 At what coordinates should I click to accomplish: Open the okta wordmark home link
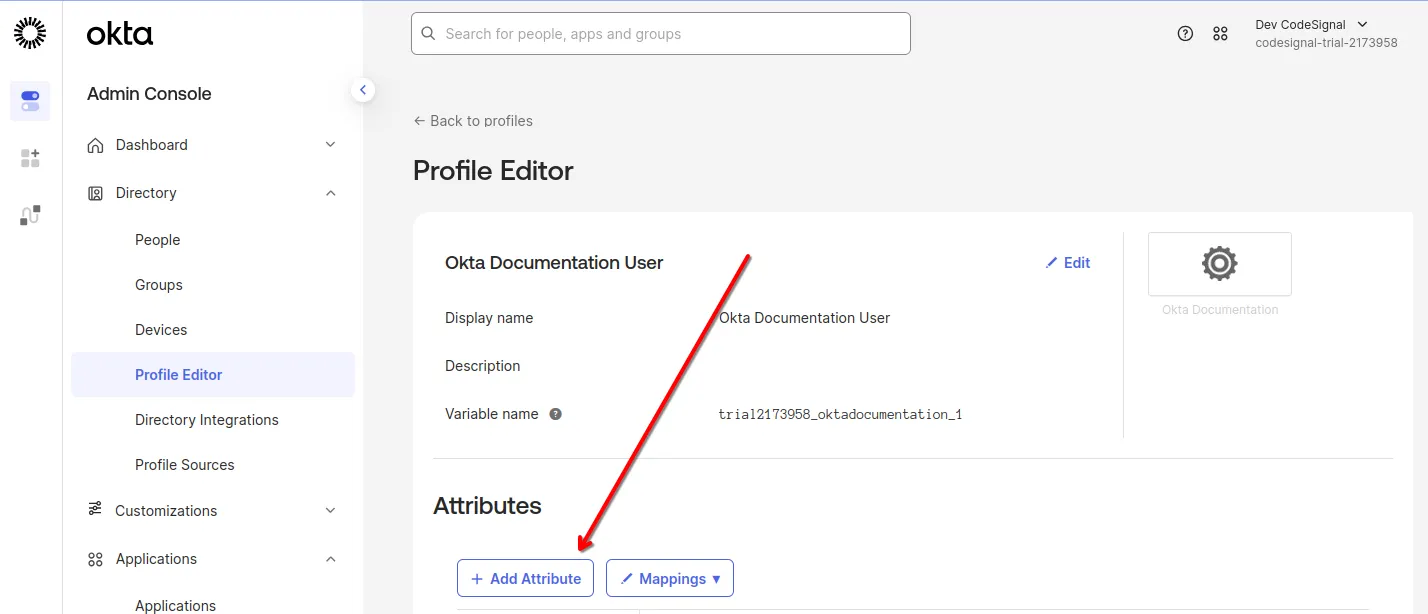(120, 34)
